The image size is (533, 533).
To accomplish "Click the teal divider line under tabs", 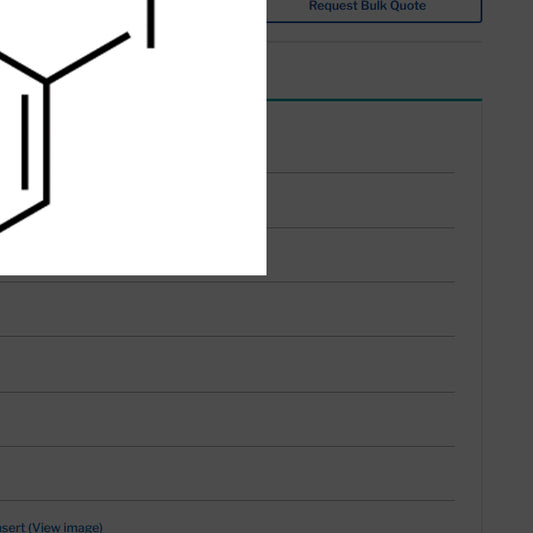I will pos(374,100).
